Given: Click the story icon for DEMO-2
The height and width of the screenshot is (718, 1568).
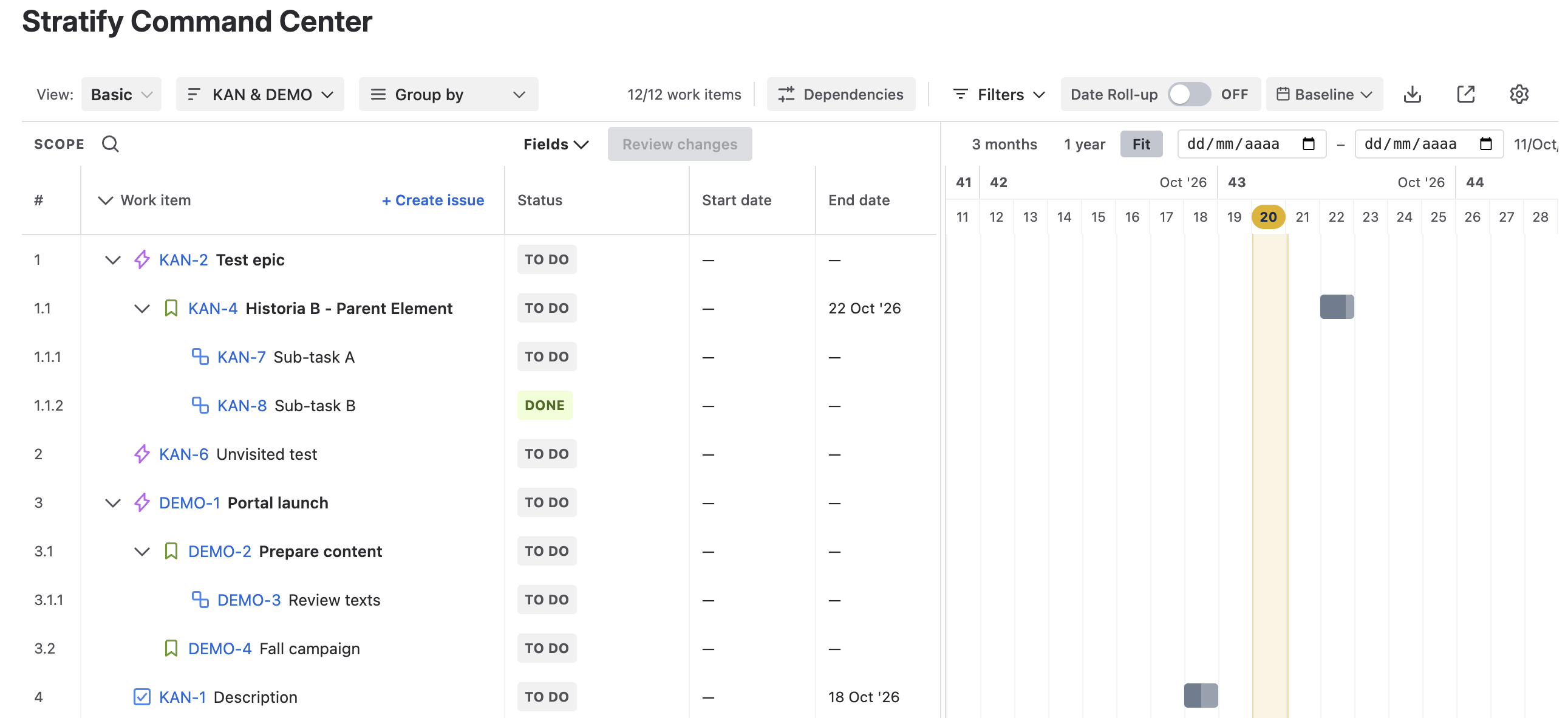Looking at the screenshot, I should (x=171, y=551).
